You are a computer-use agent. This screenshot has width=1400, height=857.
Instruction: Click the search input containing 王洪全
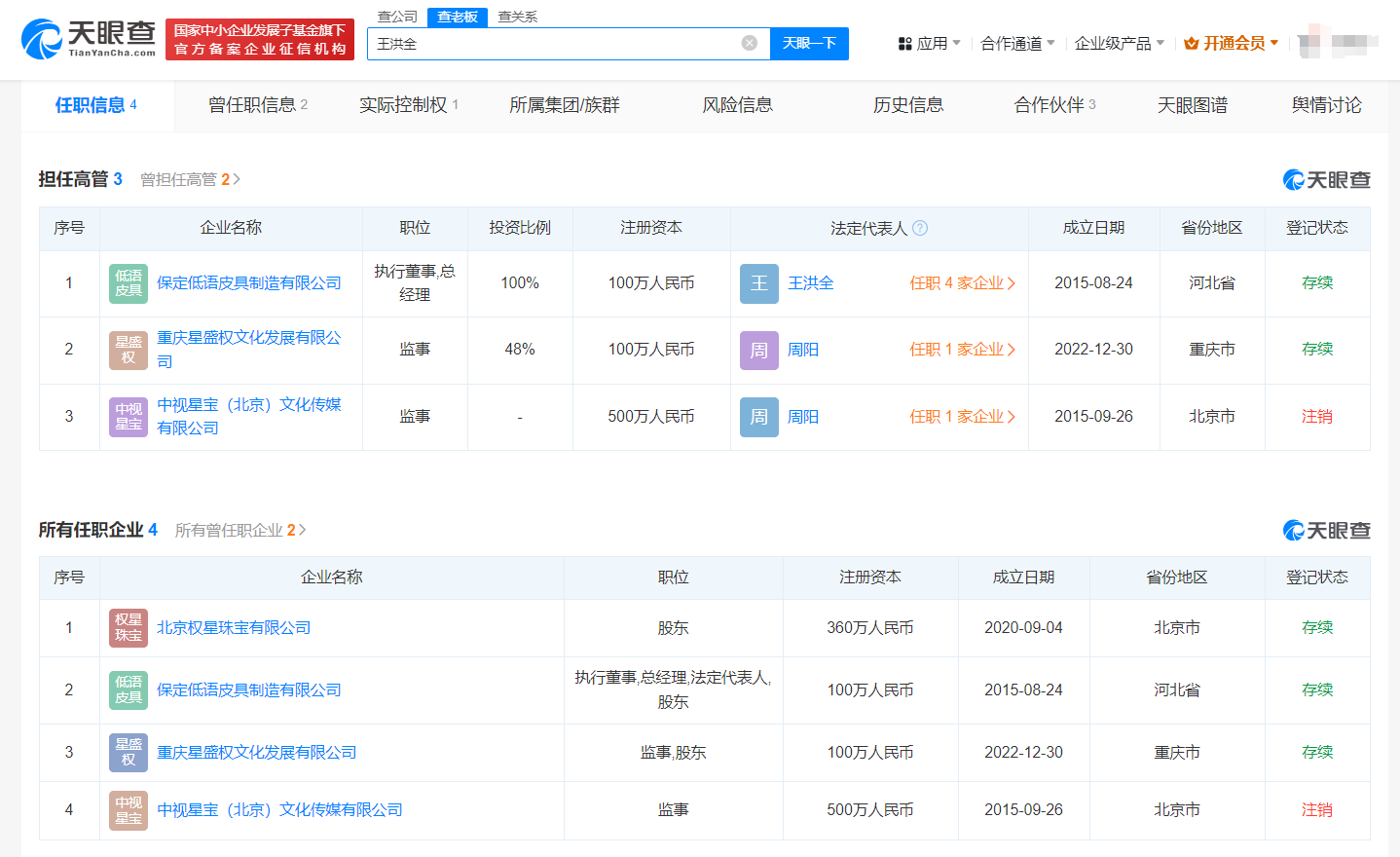point(555,43)
